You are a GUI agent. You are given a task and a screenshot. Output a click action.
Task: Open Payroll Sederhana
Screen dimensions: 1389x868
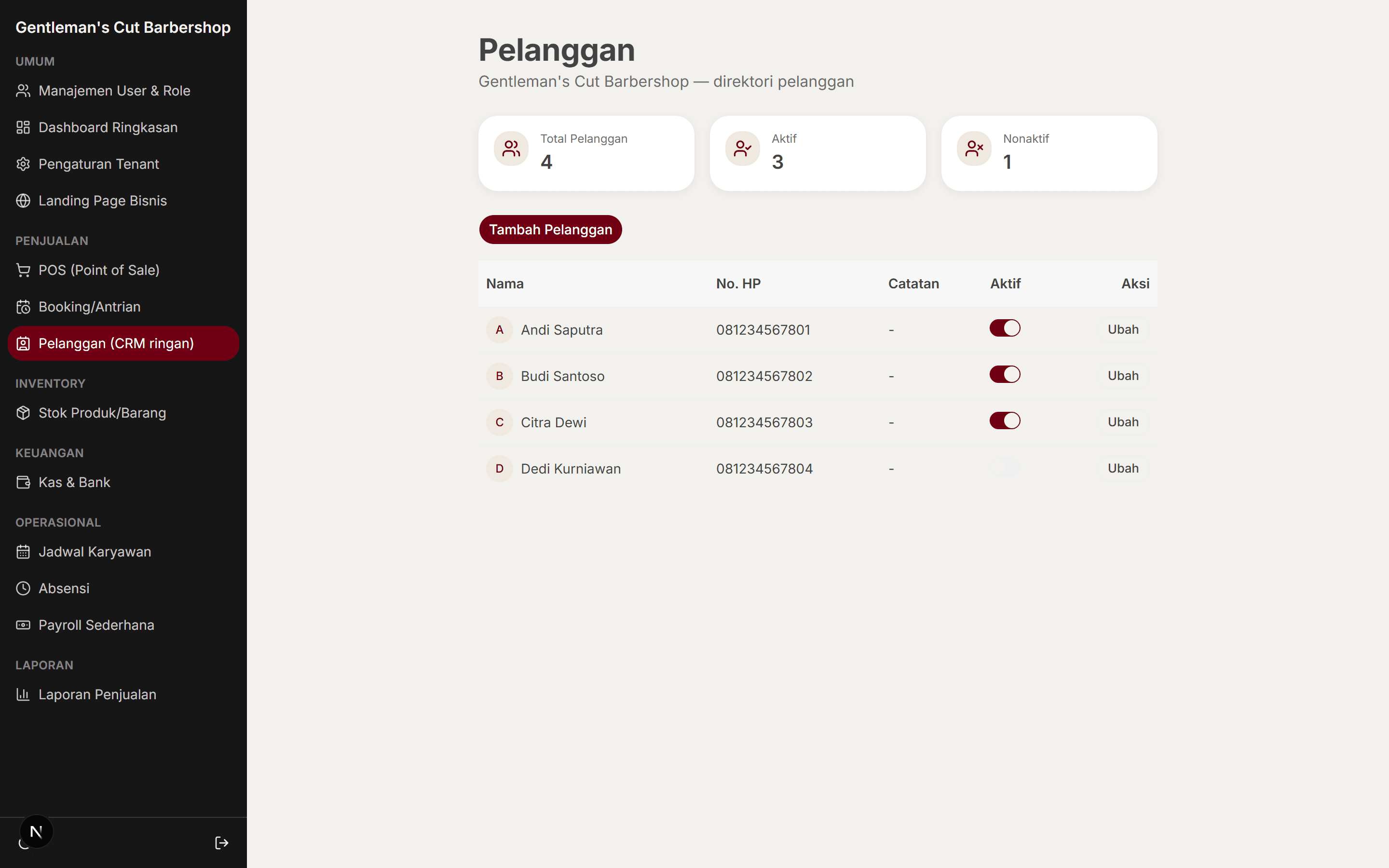coord(123,625)
